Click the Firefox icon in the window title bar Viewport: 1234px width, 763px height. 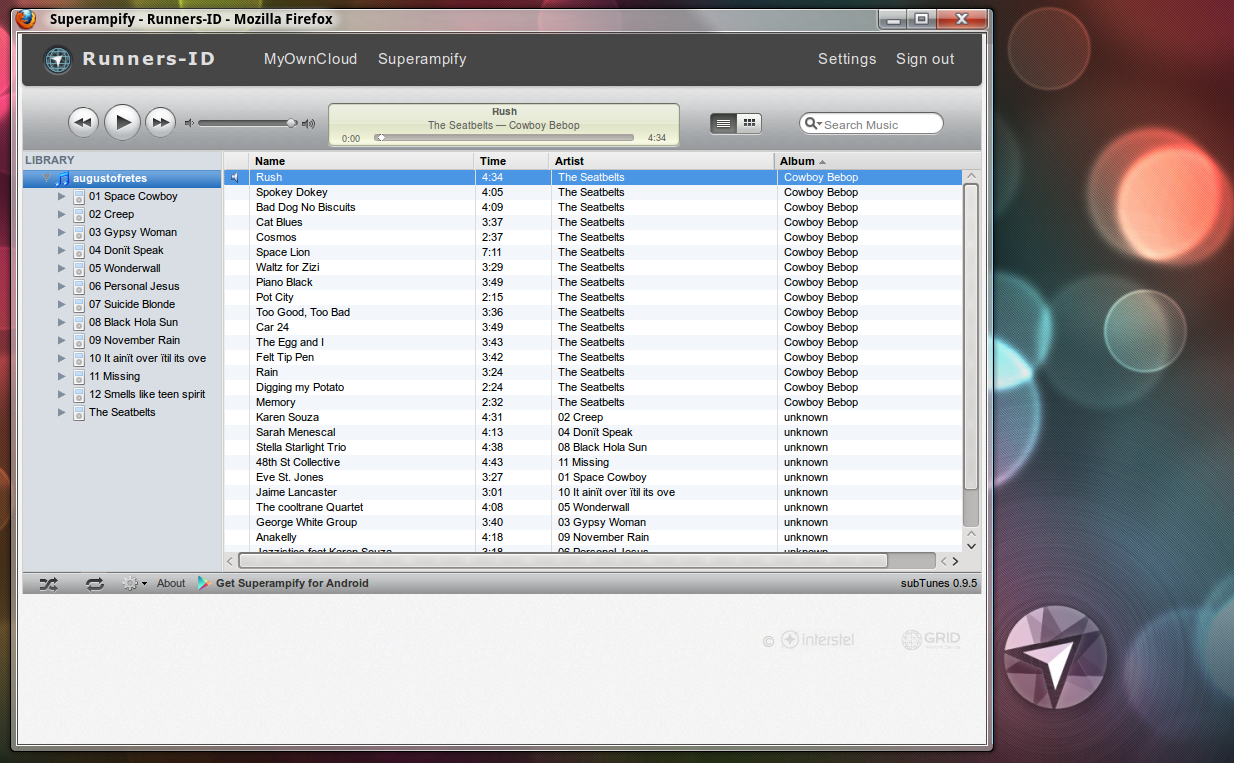tap(26, 19)
